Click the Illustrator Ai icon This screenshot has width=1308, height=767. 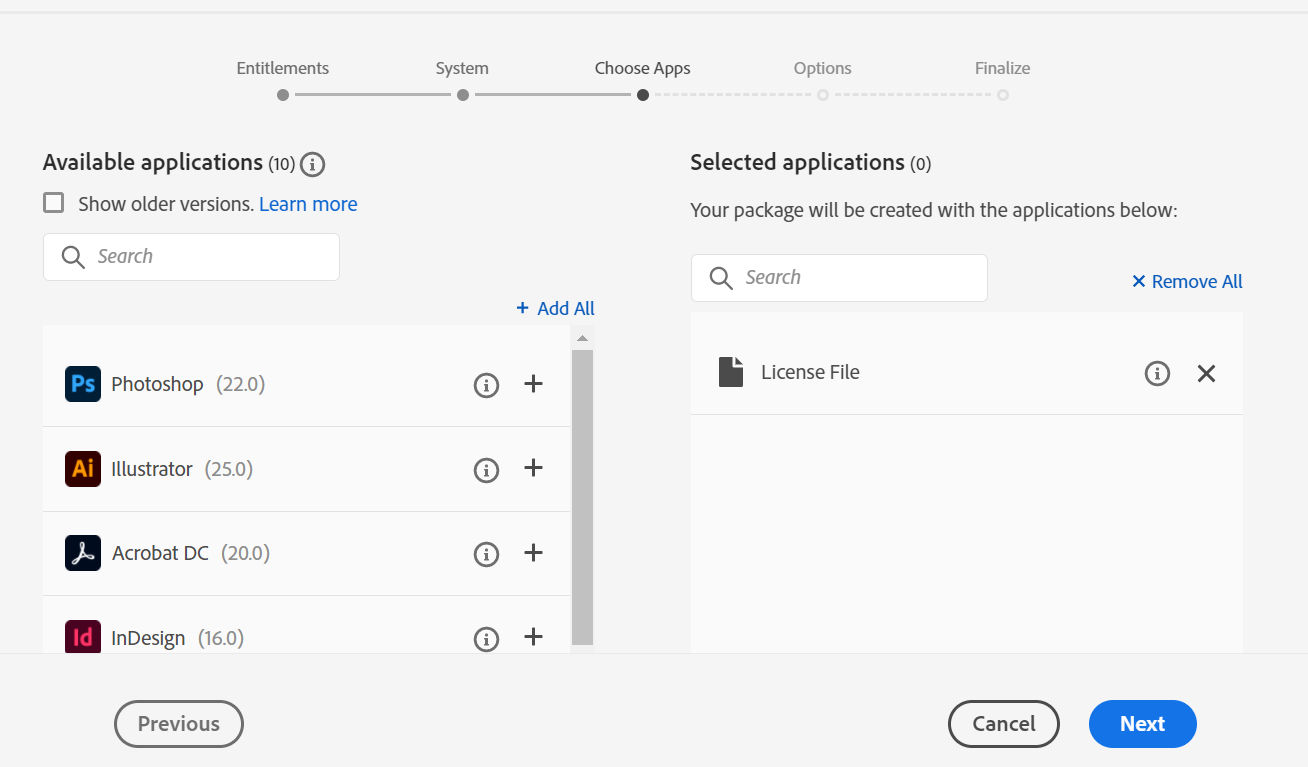(83, 469)
